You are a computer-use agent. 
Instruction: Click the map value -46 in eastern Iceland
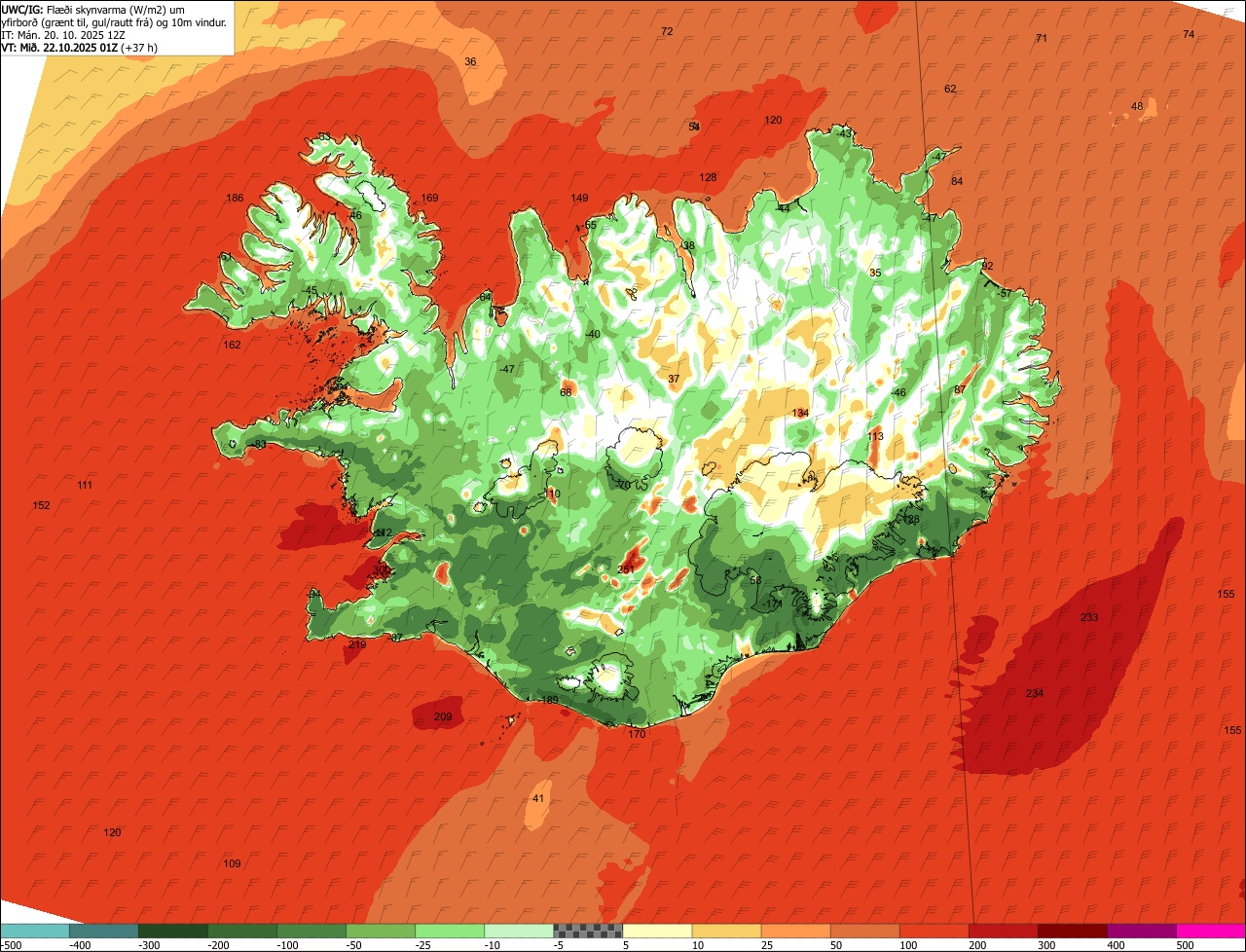898,393
